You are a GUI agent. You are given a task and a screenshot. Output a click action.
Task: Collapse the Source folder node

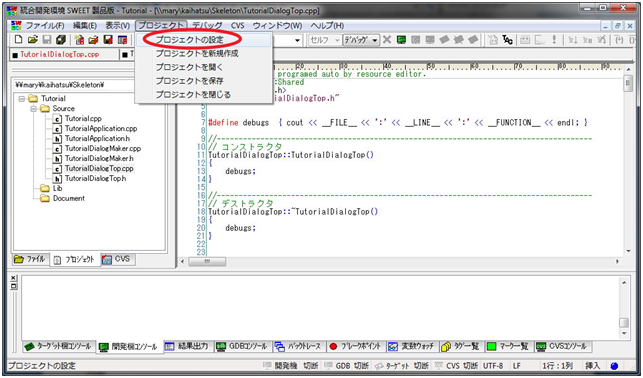coord(34,109)
